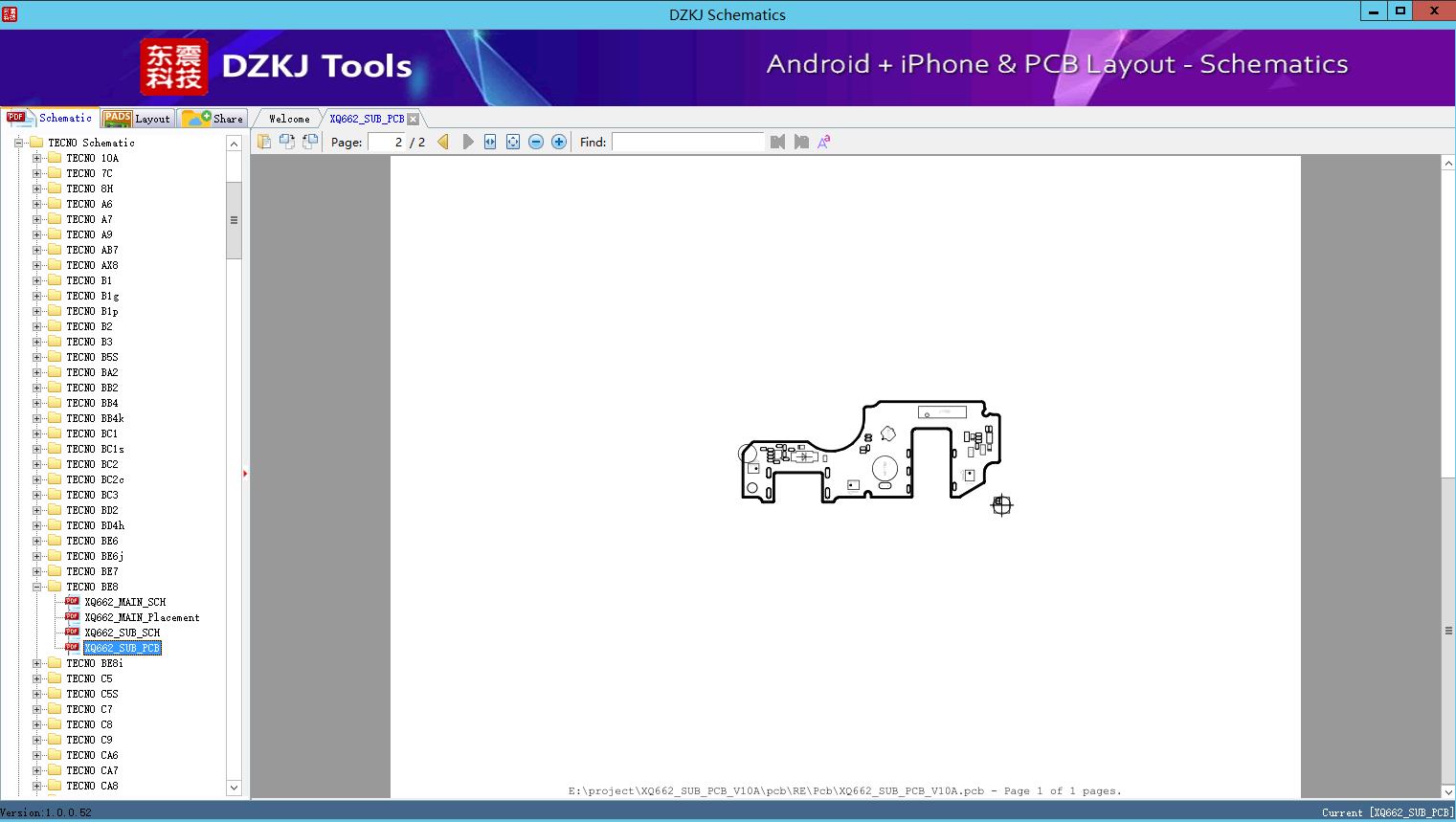Click the yellow previous page arrow
This screenshot has width=1456, height=822.
coord(443,142)
